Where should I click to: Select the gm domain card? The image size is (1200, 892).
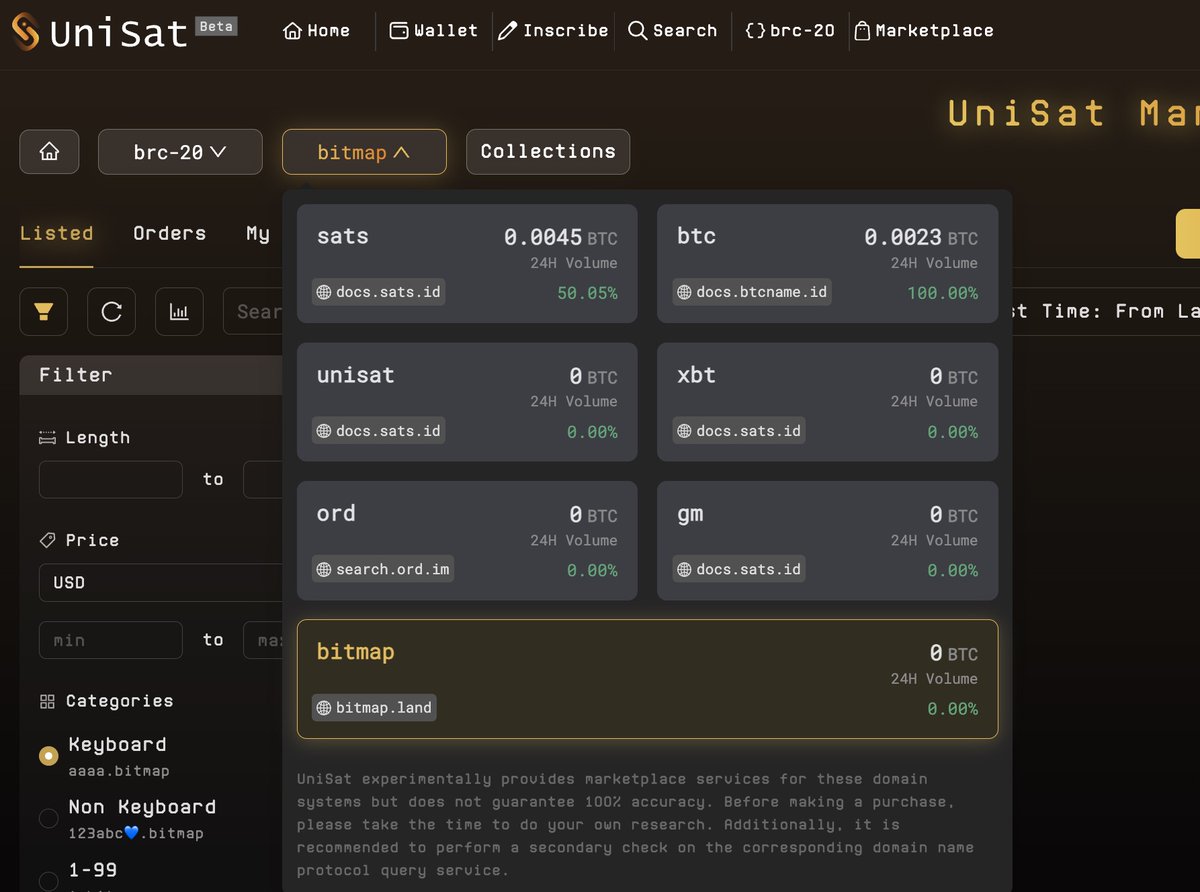(x=827, y=540)
